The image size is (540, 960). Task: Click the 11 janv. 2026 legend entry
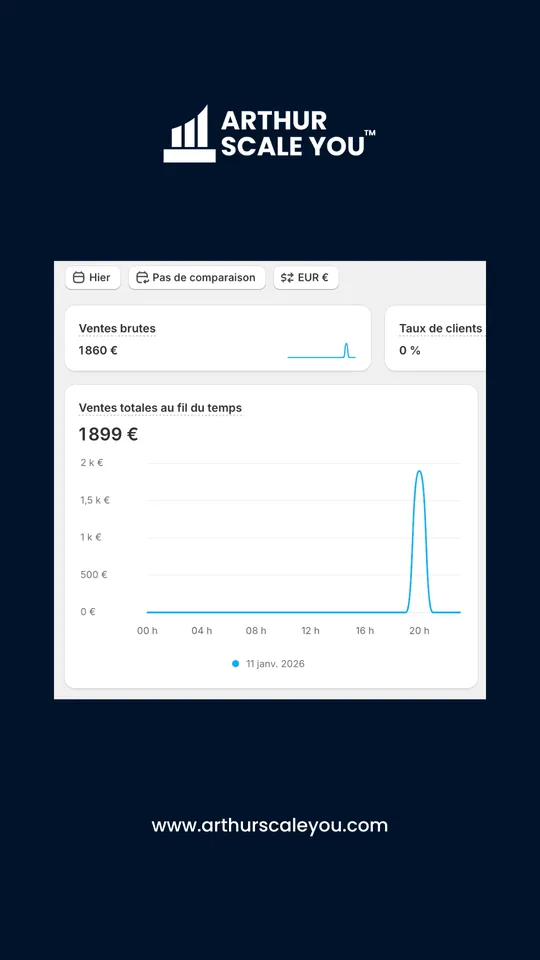(x=268, y=664)
